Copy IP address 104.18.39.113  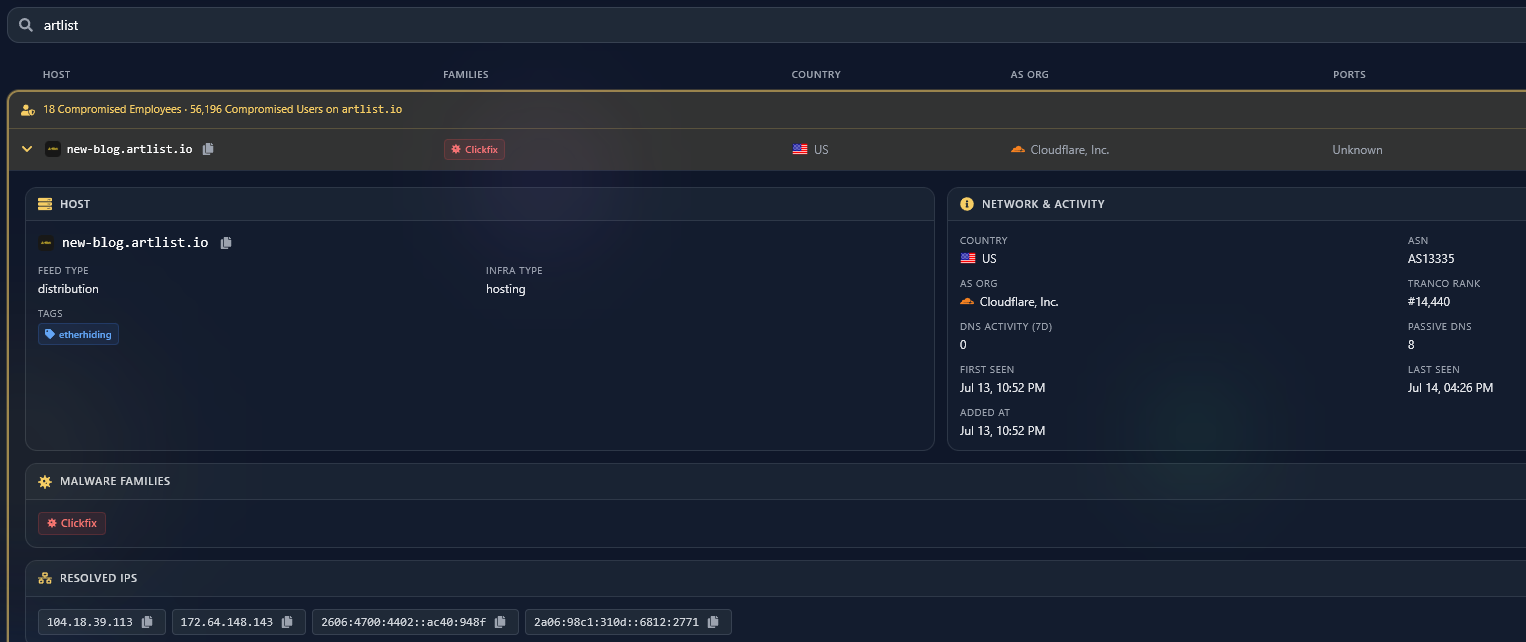pos(147,622)
